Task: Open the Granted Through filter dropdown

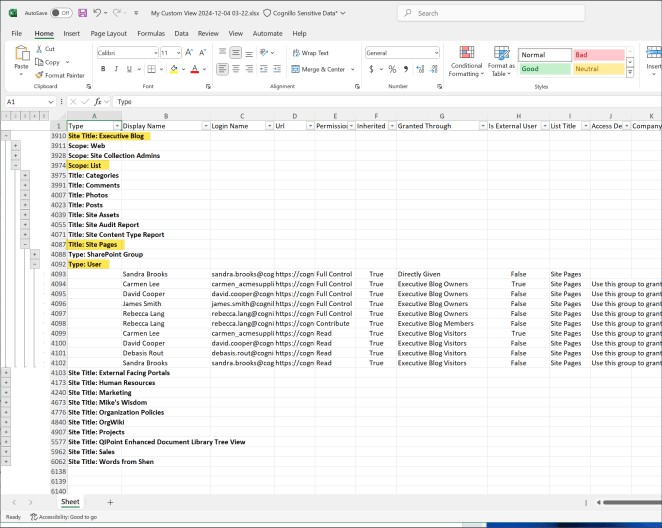Action: click(483, 126)
